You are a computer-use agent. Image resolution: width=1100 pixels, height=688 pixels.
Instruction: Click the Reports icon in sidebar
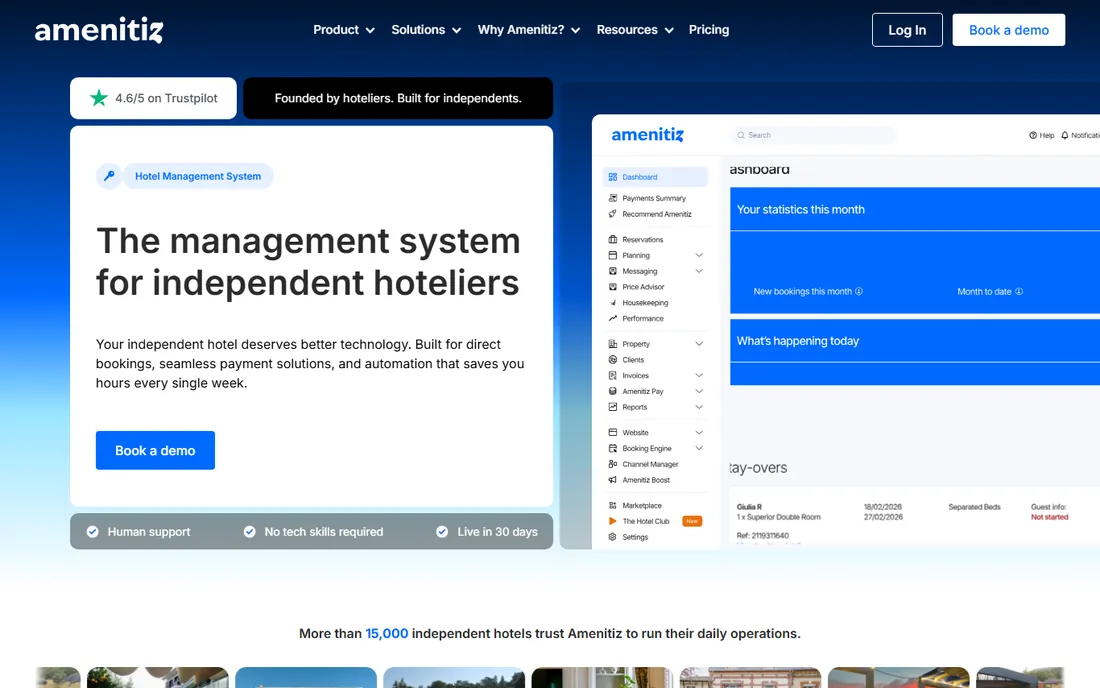point(612,407)
